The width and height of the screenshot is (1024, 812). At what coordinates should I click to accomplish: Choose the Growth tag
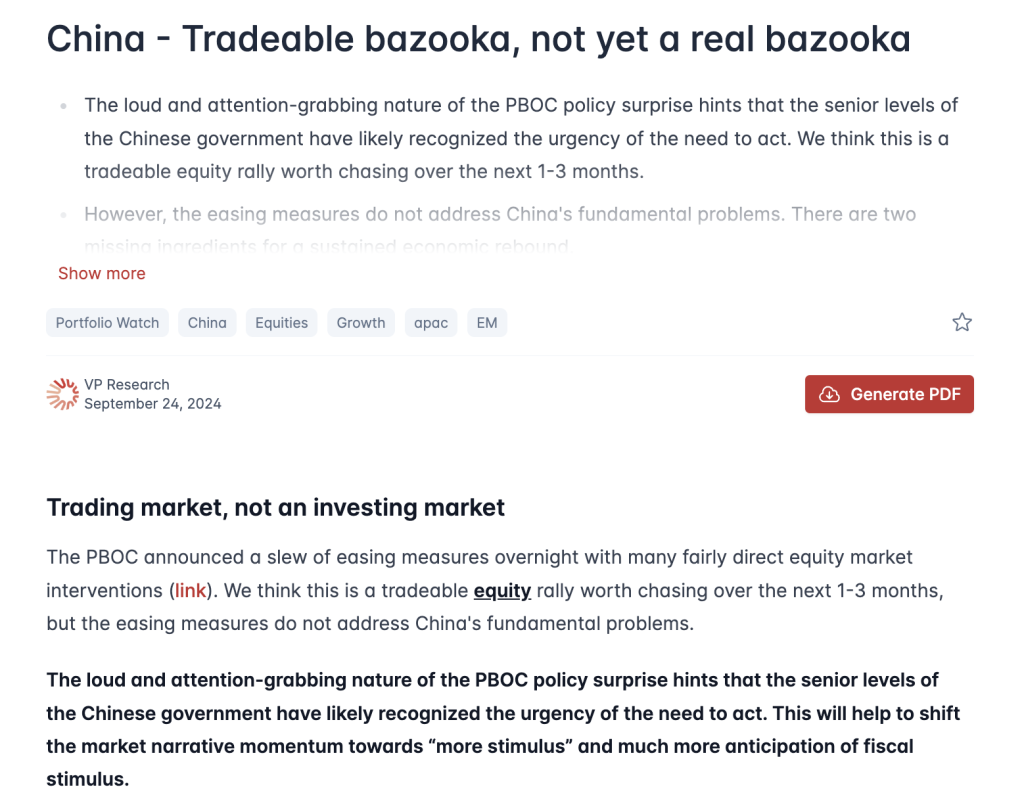point(361,323)
